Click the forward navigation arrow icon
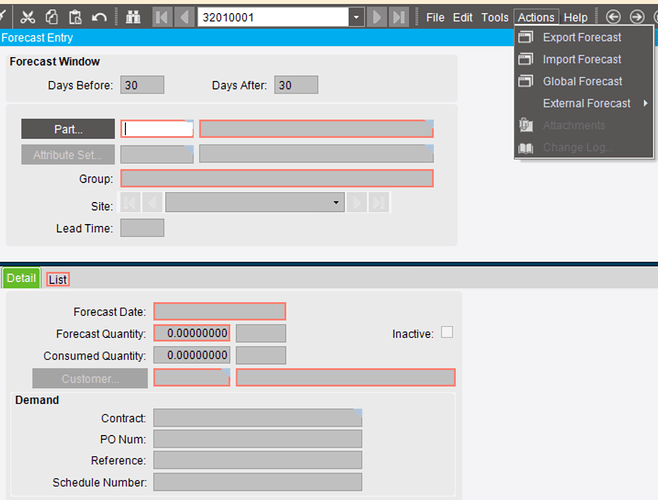658x500 pixels. 637,17
